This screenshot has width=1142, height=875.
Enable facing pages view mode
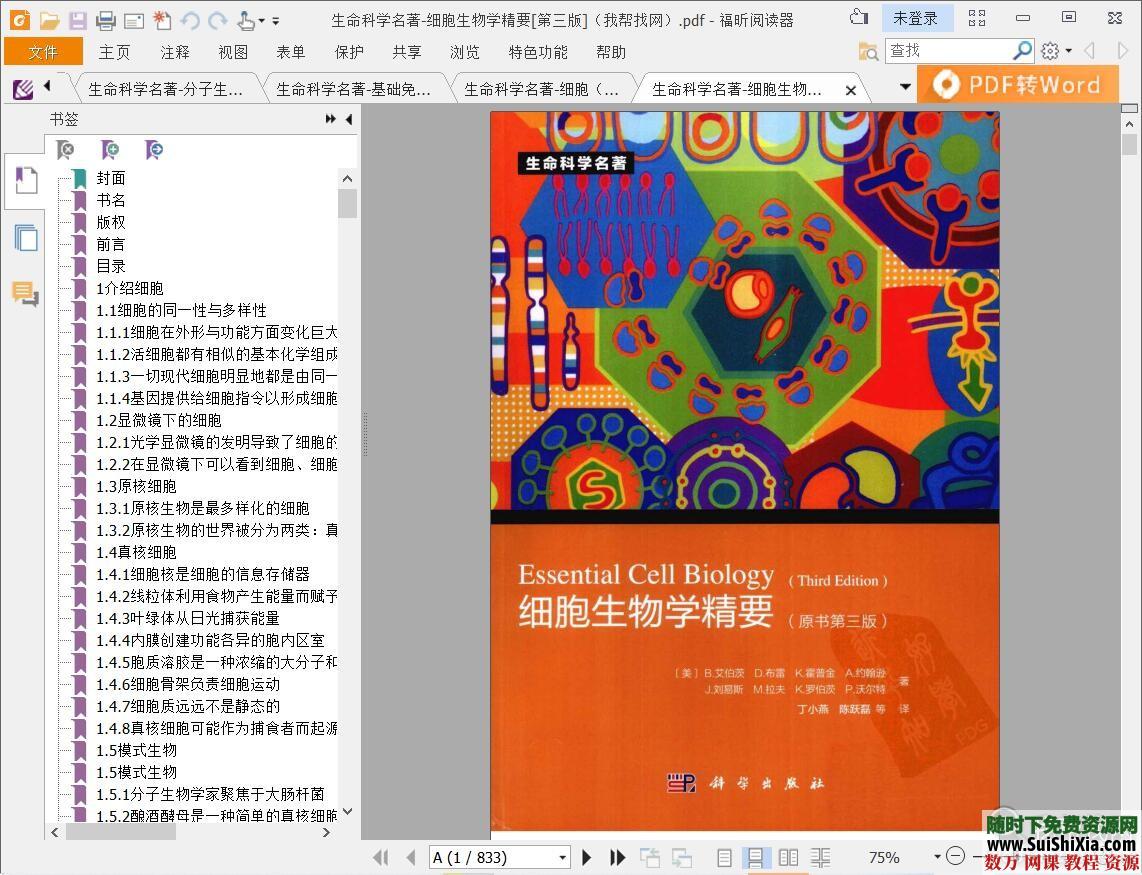point(788,857)
